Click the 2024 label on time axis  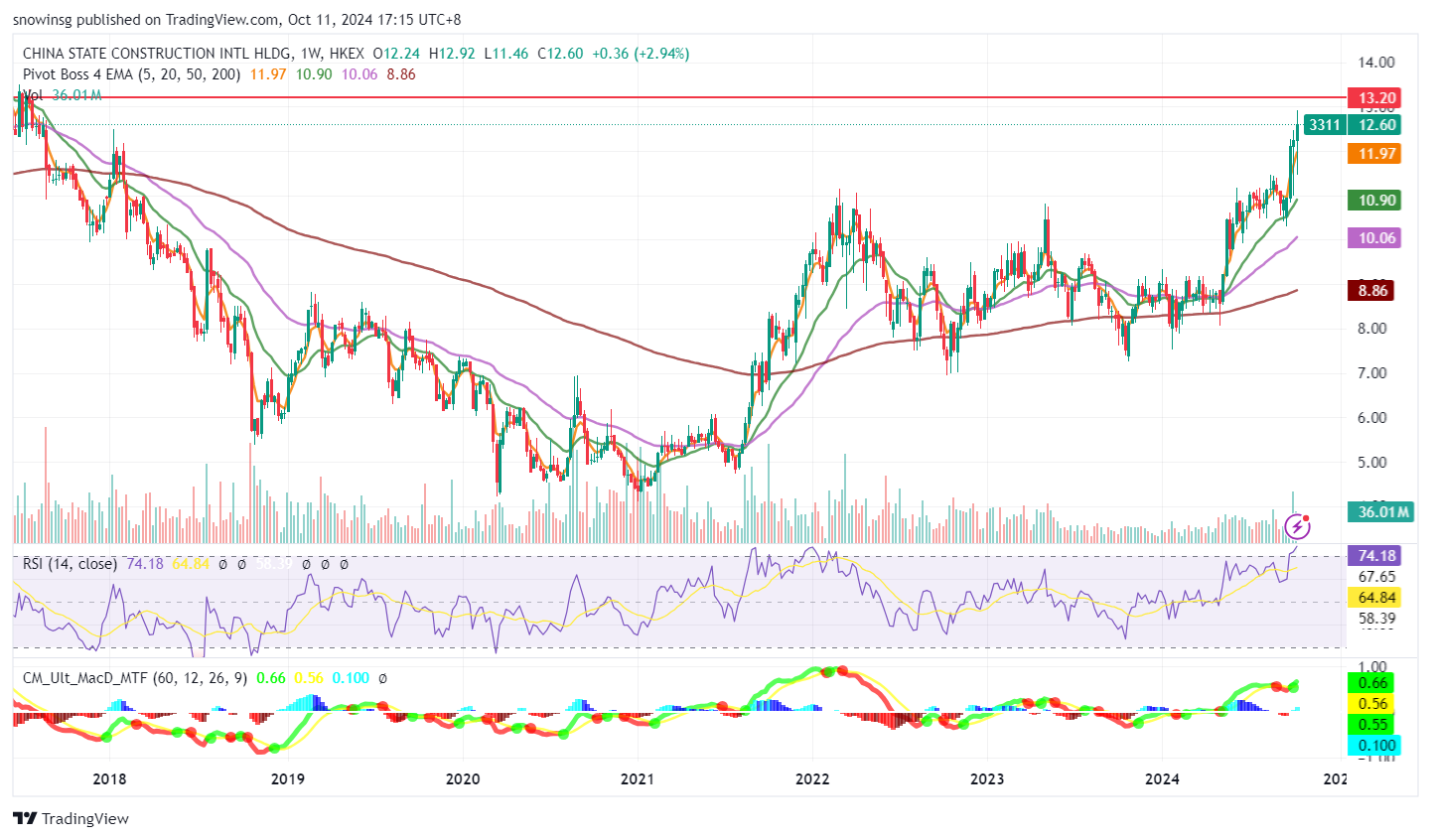1163,779
